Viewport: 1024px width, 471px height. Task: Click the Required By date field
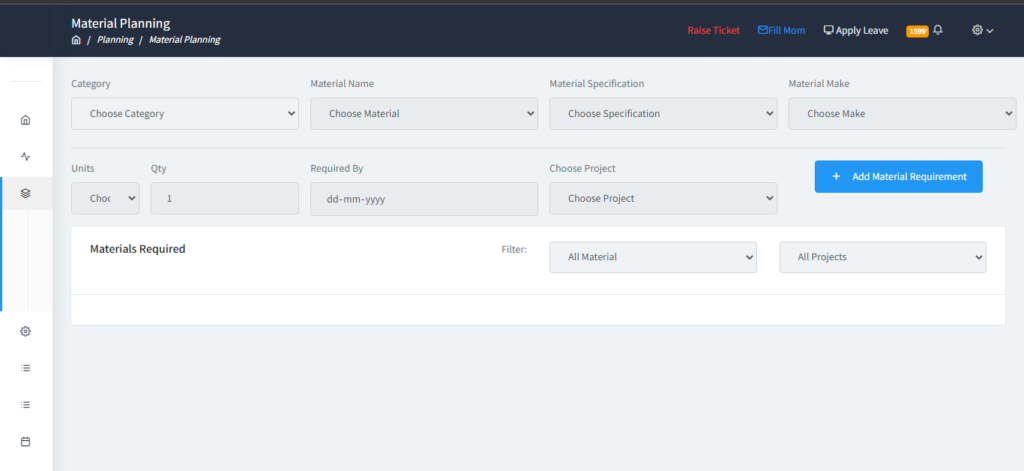(x=424, y=198)
